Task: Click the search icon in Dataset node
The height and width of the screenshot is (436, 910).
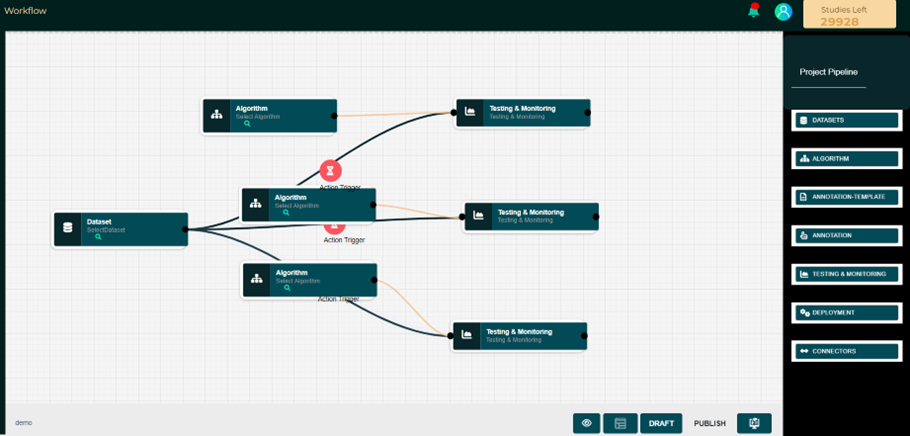Action: pos(98,237)
